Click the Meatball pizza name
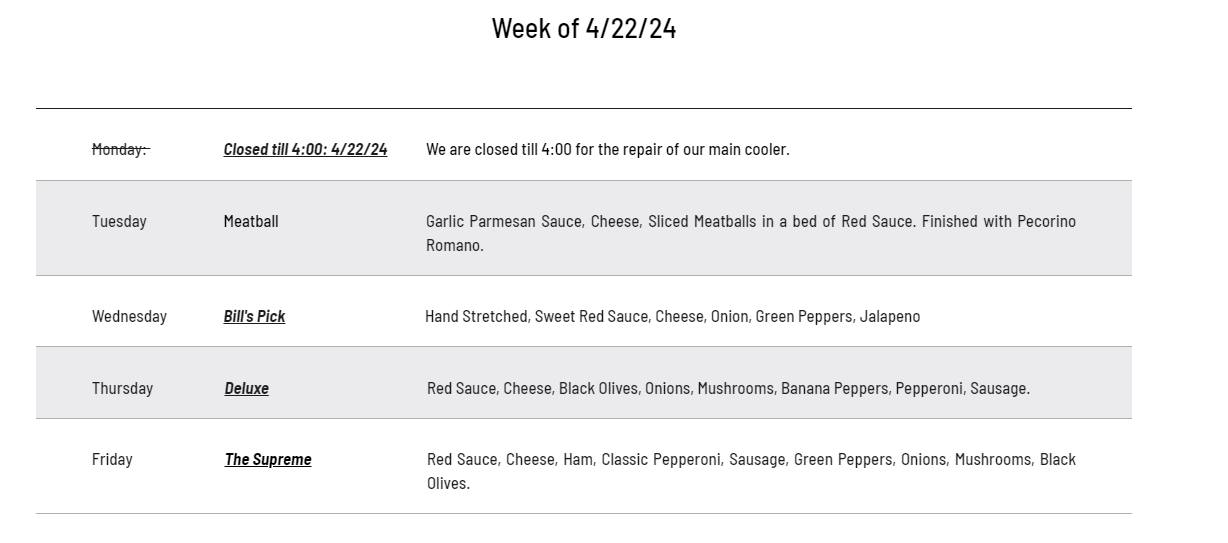 [251, 221]
